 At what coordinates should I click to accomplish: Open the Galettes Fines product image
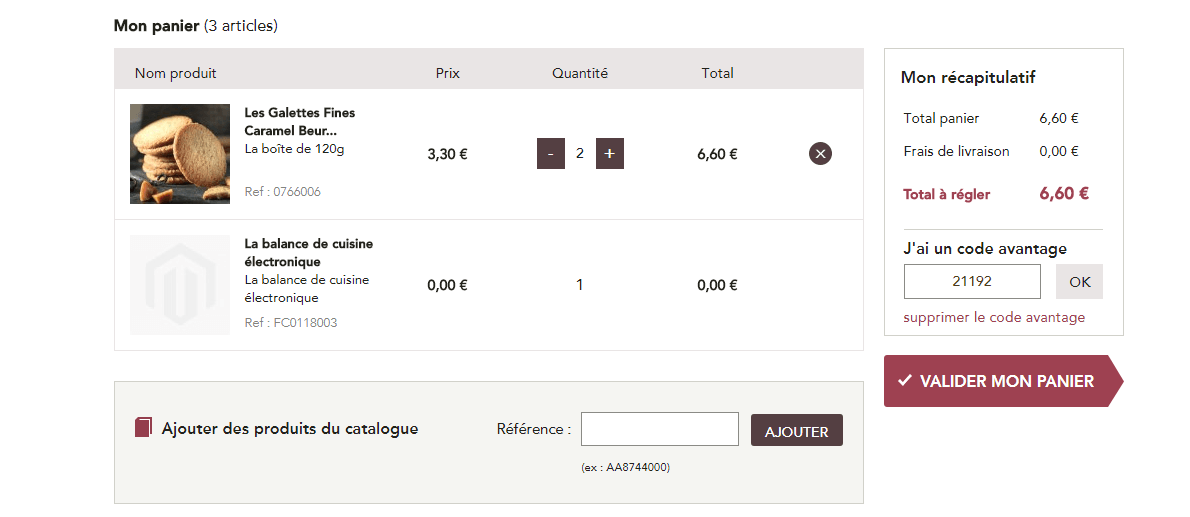point(180,154)
